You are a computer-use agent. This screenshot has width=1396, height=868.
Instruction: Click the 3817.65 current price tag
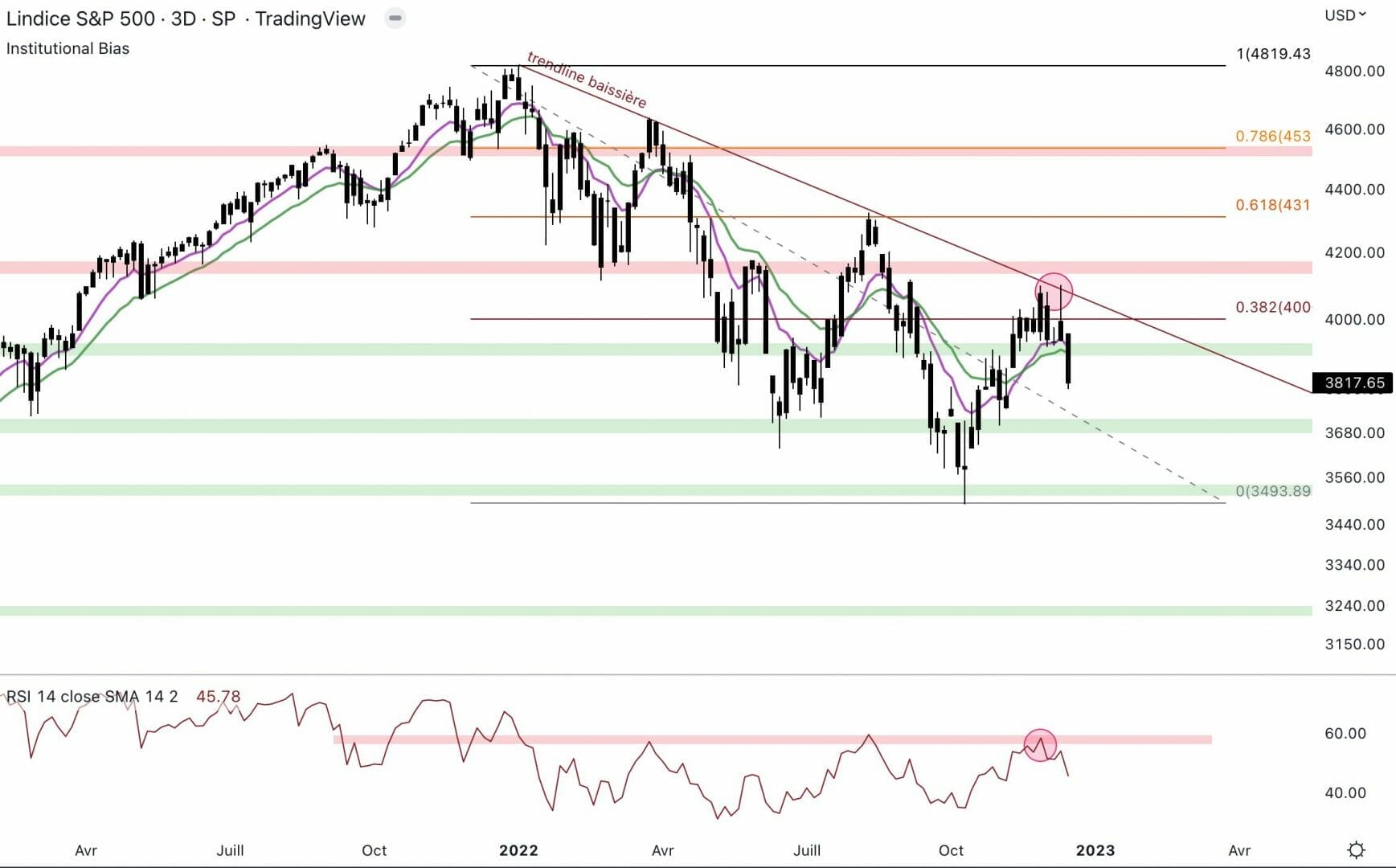tap(1353, 383)
